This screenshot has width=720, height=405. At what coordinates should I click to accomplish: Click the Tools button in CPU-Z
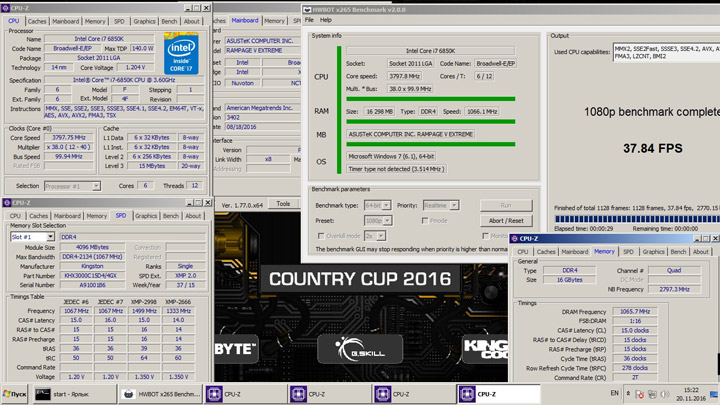point(283,204)
